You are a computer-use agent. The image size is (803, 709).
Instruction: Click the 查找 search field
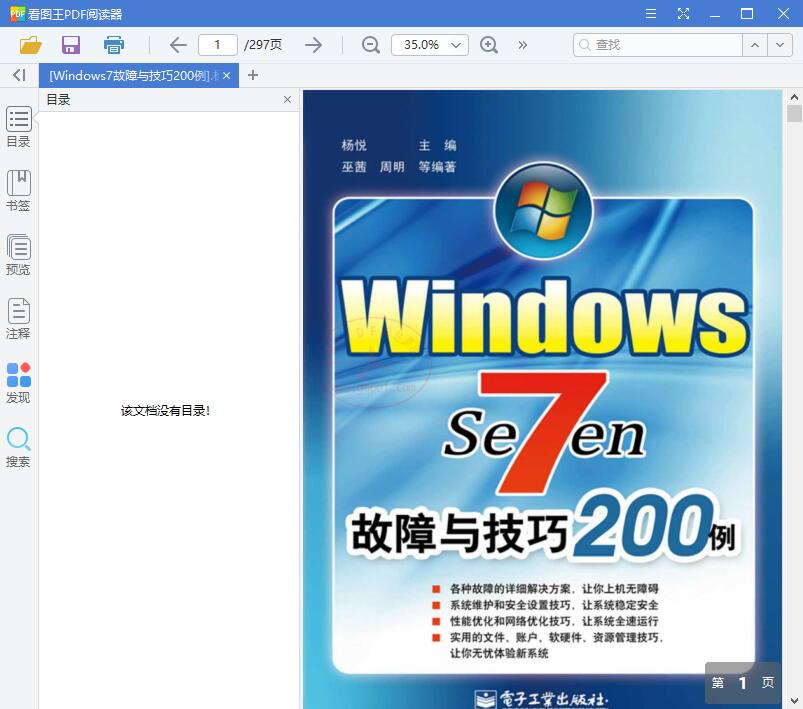pos(658,45)
